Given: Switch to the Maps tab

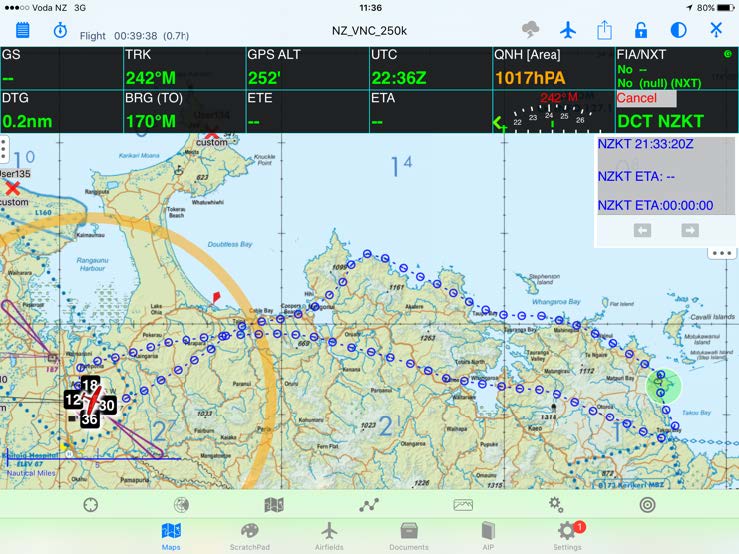Looking at the screenshot, I should pyautogui.click(x=171, y=536).
